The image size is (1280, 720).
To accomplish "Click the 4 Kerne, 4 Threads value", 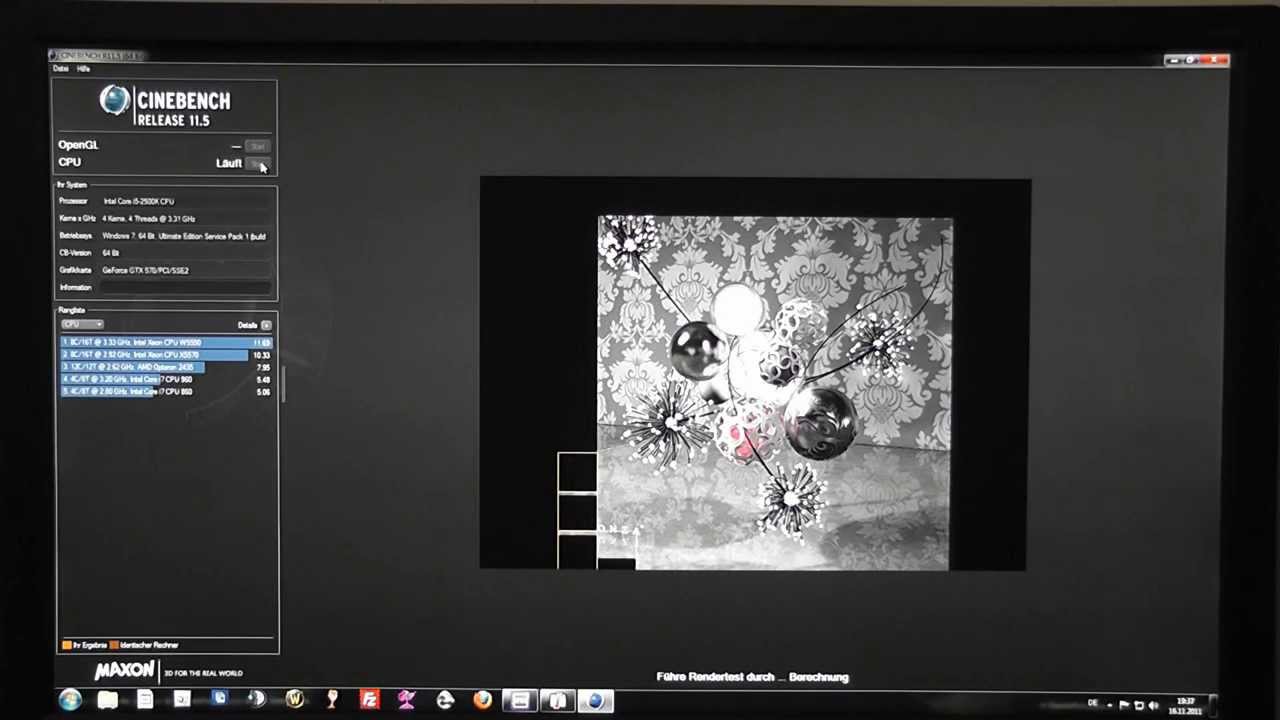I will pos(148,218).
